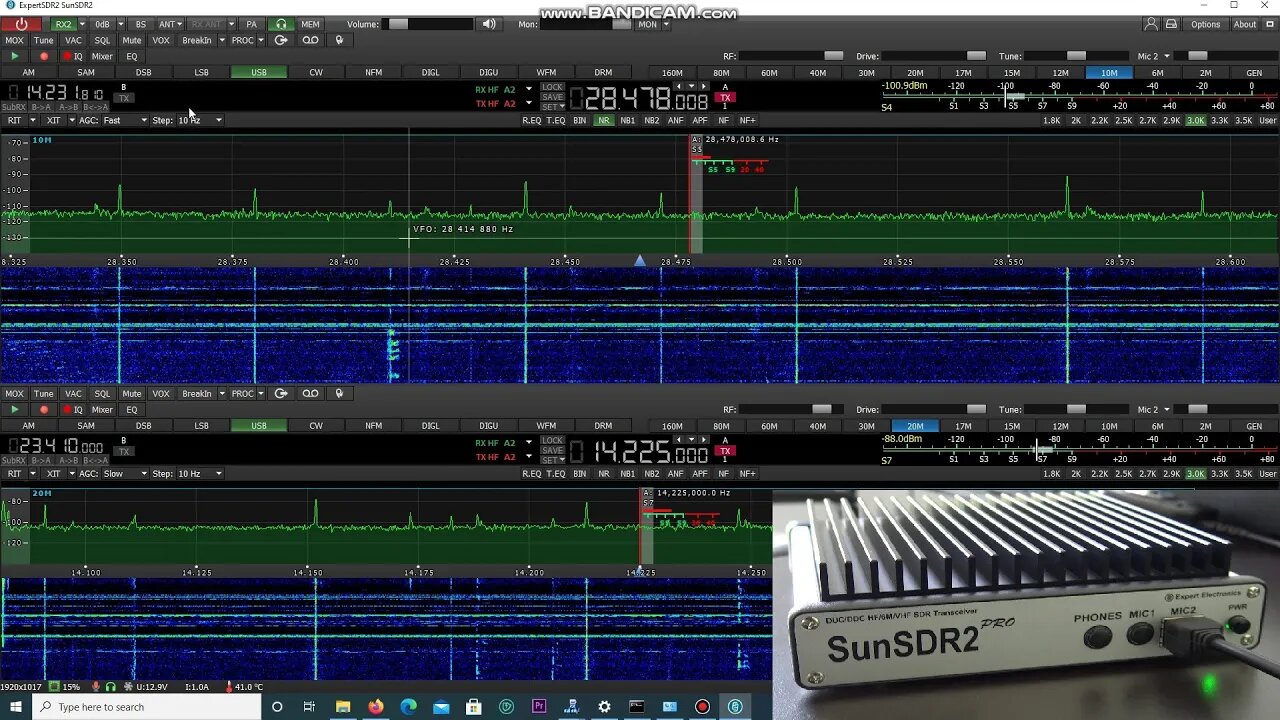Toggle ANF in the 20M panel
Viewport: 1280px width, 720px height.
[675, 473]
